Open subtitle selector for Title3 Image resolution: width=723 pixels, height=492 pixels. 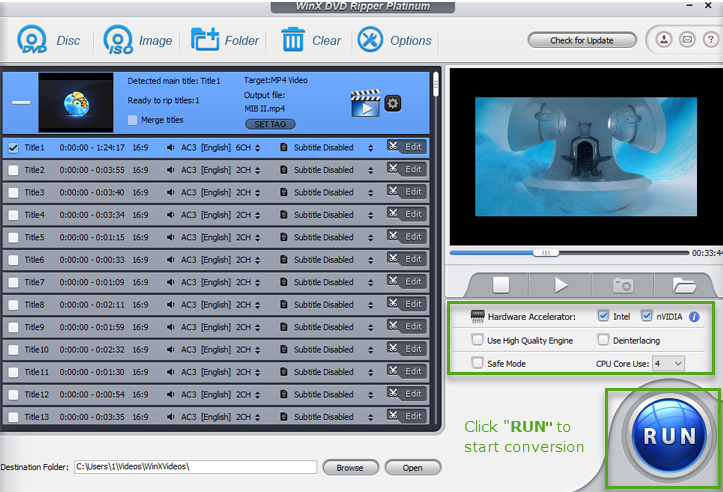coord(370,193)
